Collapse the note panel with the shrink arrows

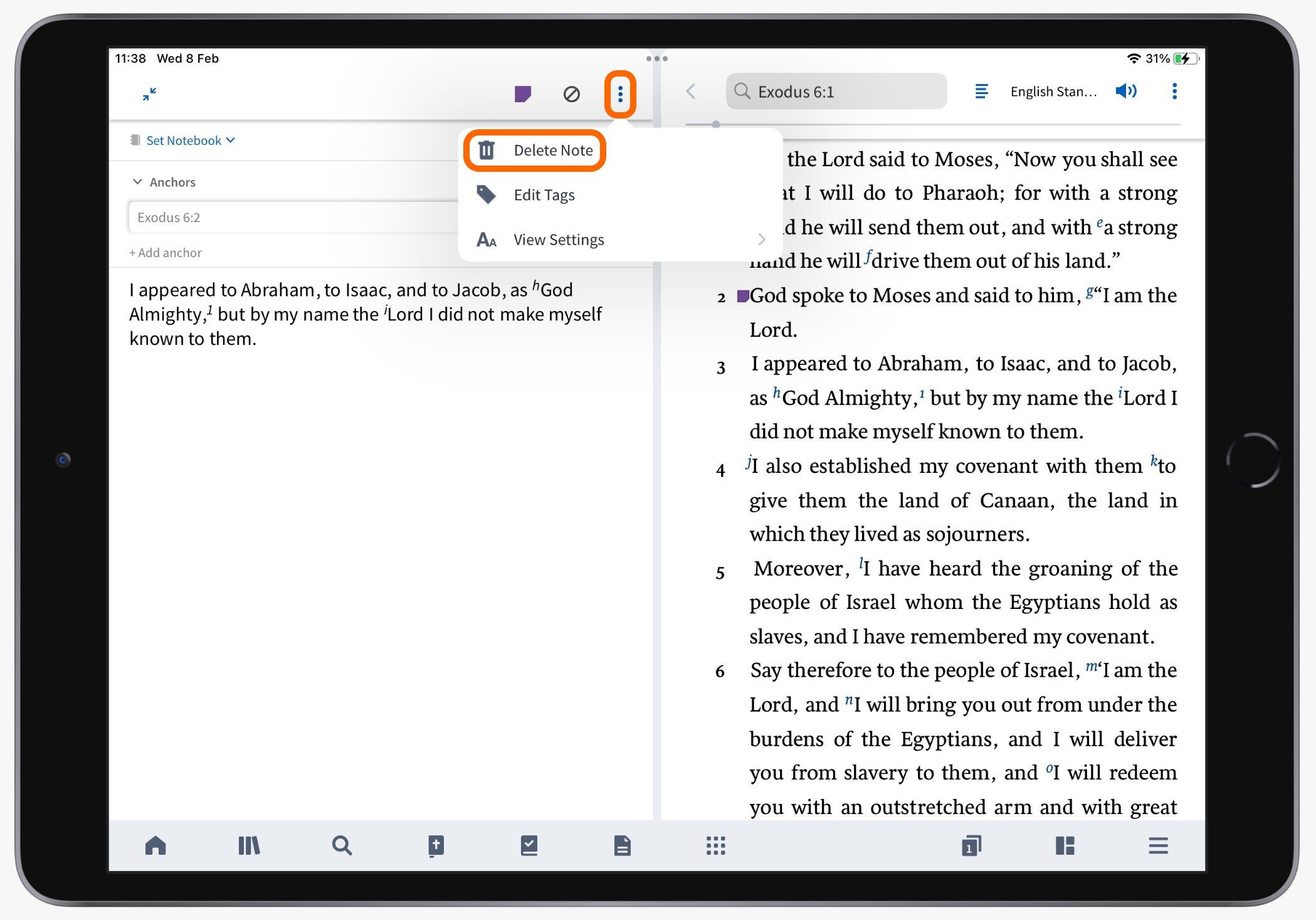coord(149,94)
